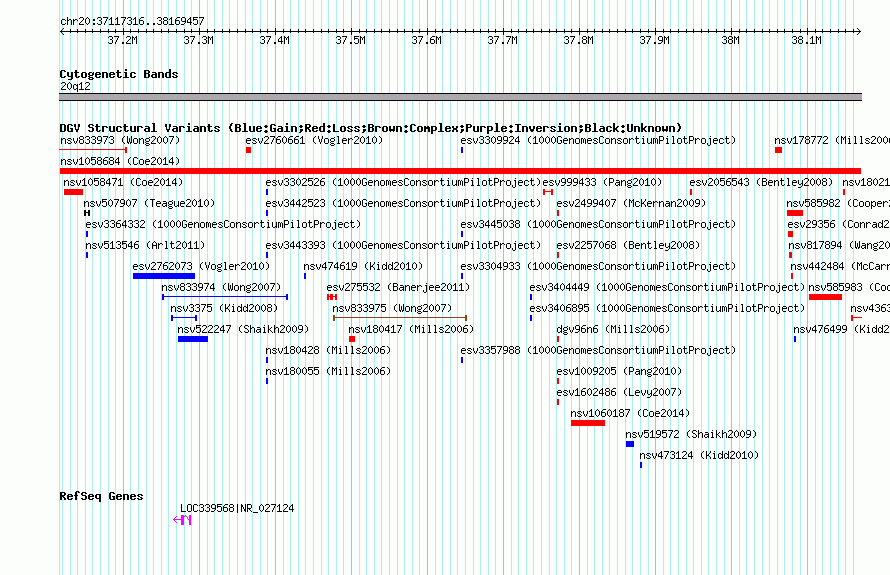Click the 37.5M ruler tick label

350,40
